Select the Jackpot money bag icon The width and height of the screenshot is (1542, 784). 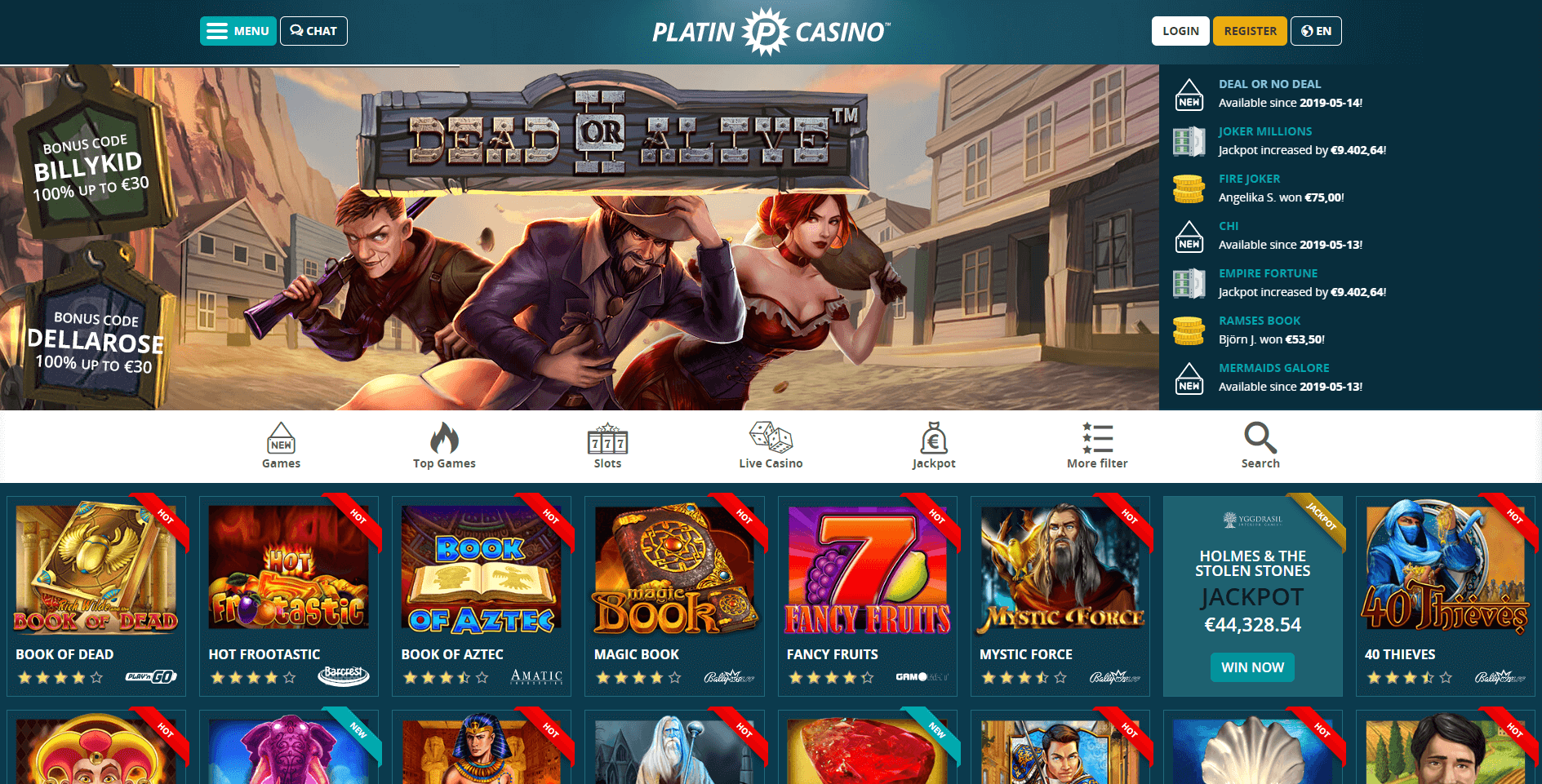tap(934, 438)
